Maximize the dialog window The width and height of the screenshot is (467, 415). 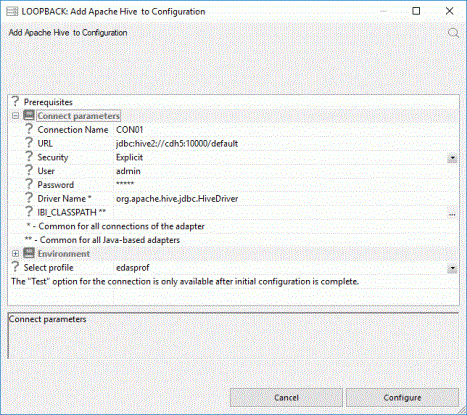(x=416, y=11)
